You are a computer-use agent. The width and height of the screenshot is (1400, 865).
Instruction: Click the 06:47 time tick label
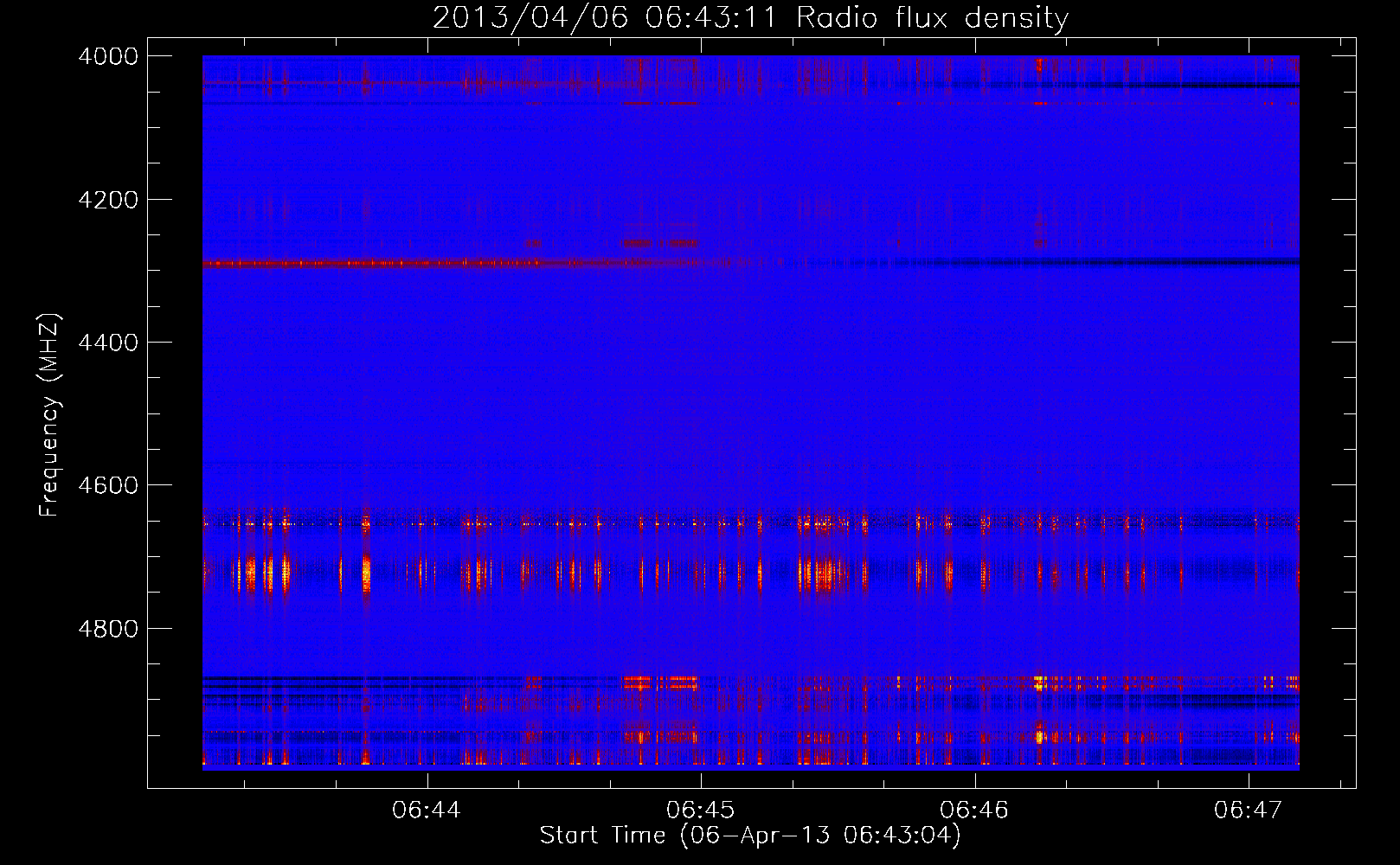point(1248,810)
